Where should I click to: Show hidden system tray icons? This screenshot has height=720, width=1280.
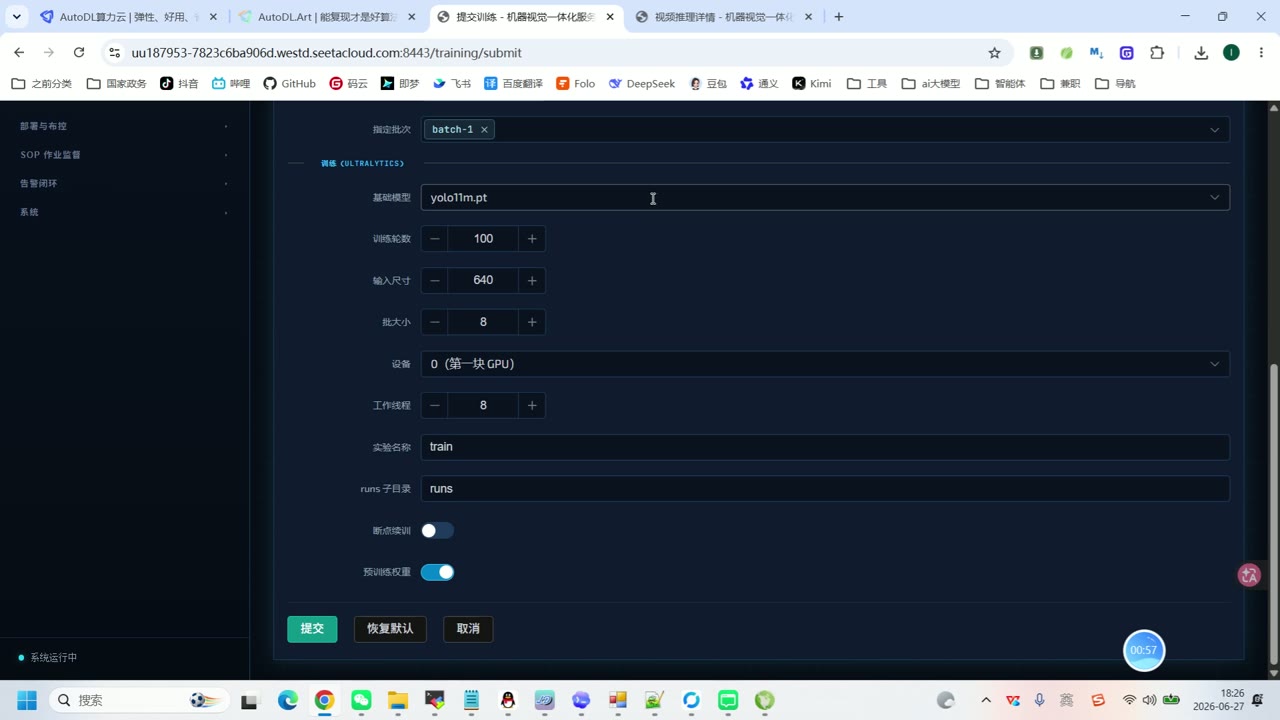pos(985,700)
